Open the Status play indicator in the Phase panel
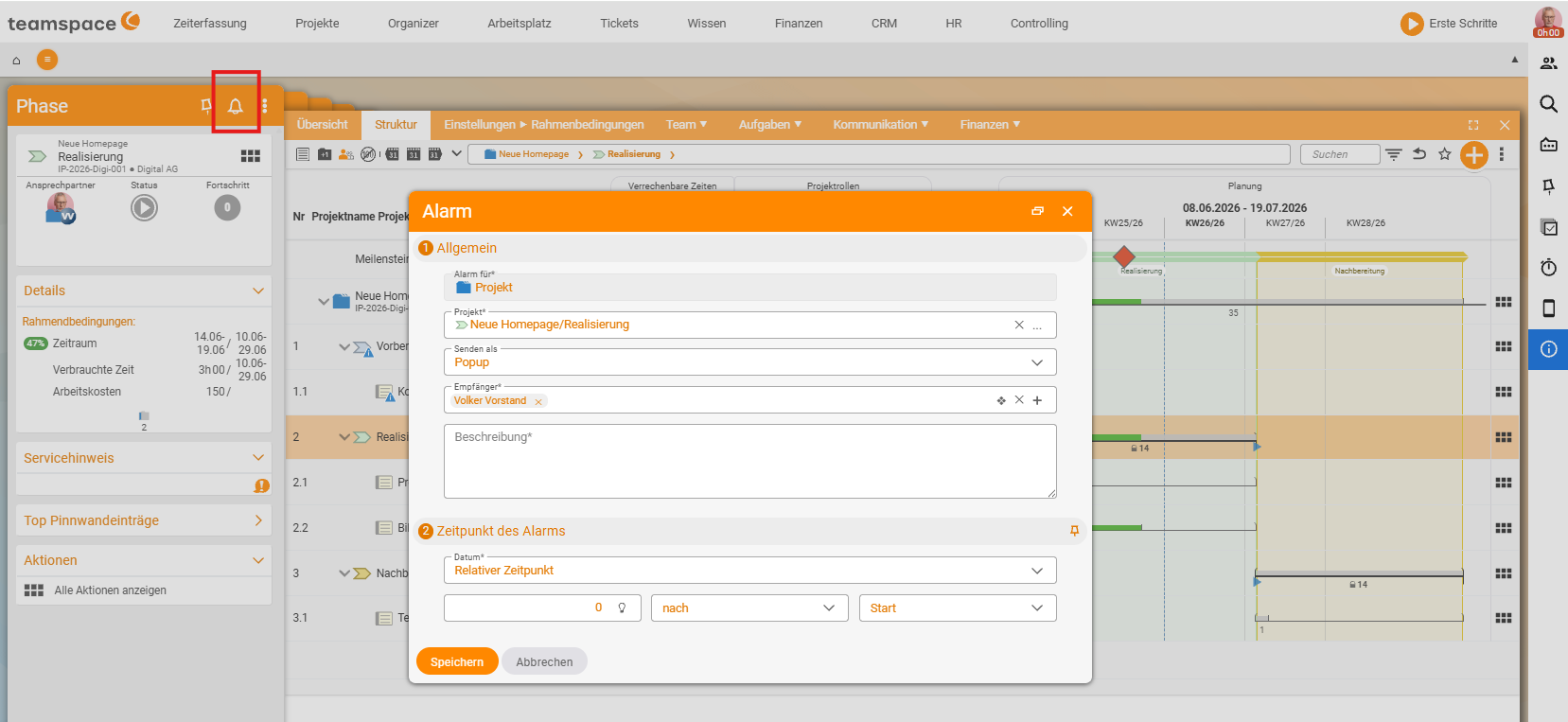The image size is (1568, 722). (x=144, y=207)
